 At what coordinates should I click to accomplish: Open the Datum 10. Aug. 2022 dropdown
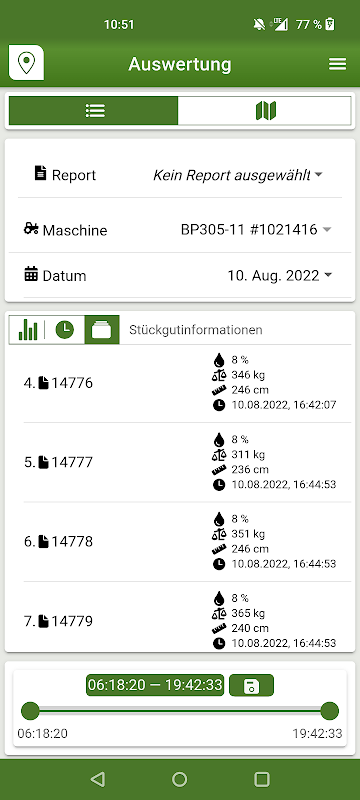pos(279,276)
